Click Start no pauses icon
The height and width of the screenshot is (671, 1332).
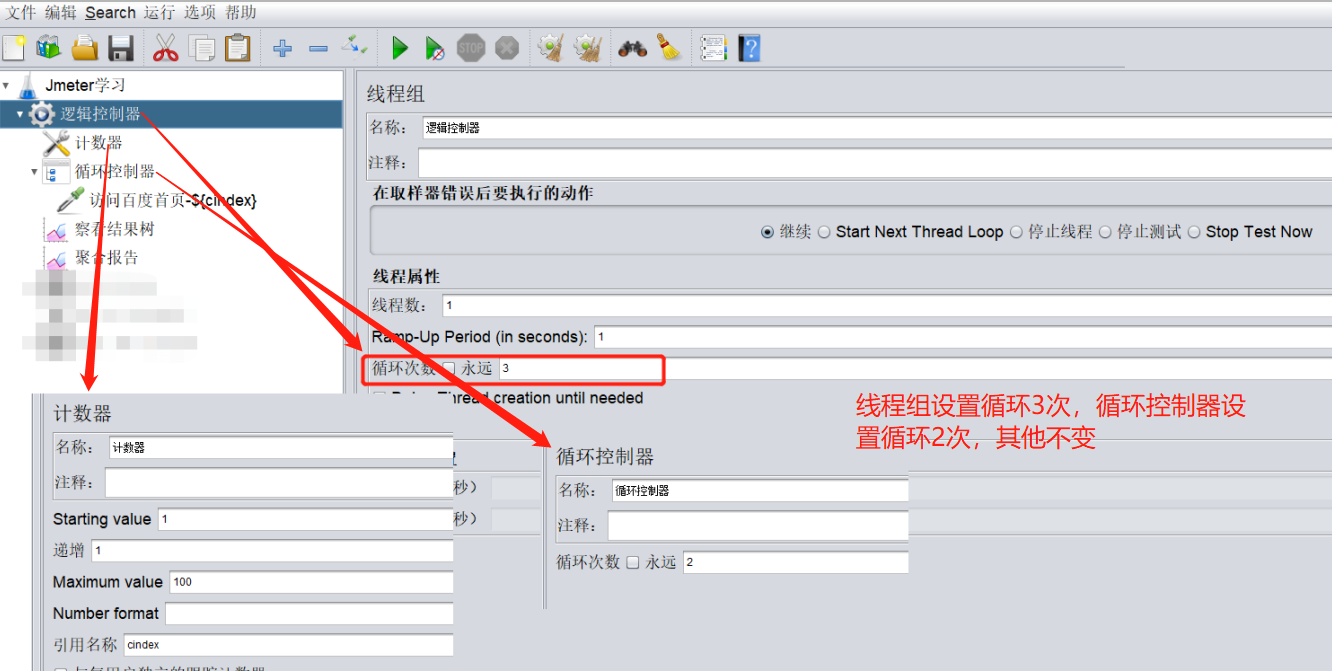pyautogui.click(x=435, y=47)
